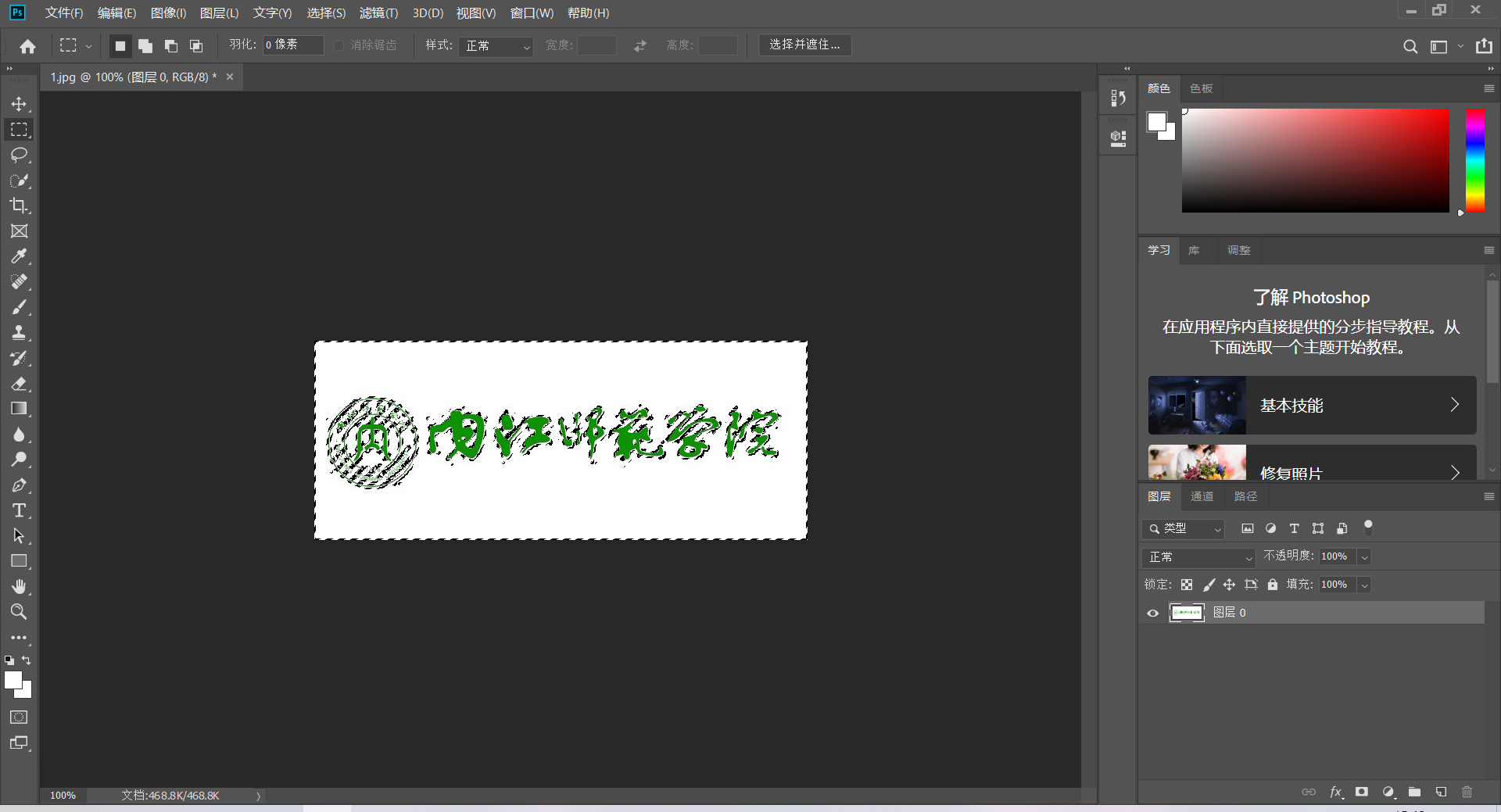Select the Quick Selection tool
1501x812 pixels.
click(19, 181)
